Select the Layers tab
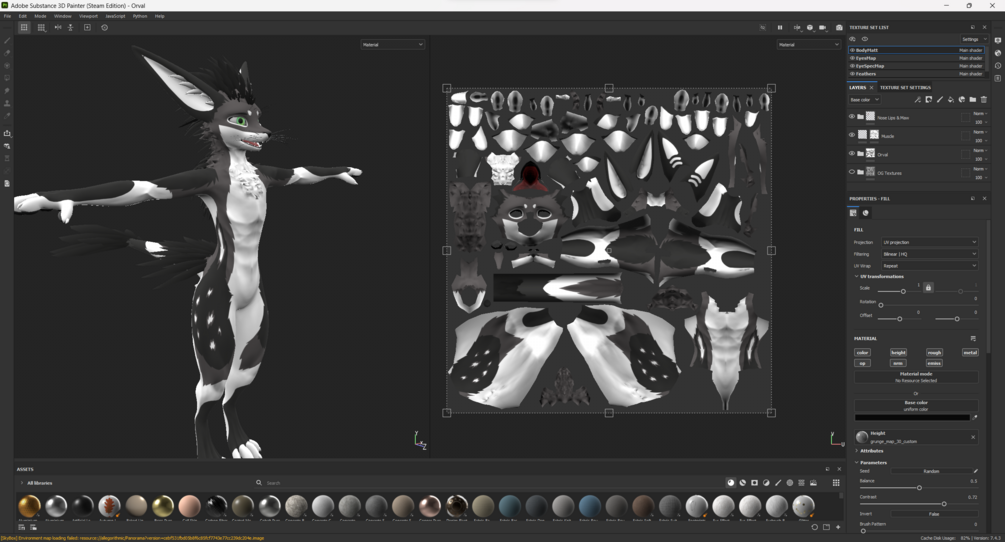1005x542 pixels. (x=858, y=87)
